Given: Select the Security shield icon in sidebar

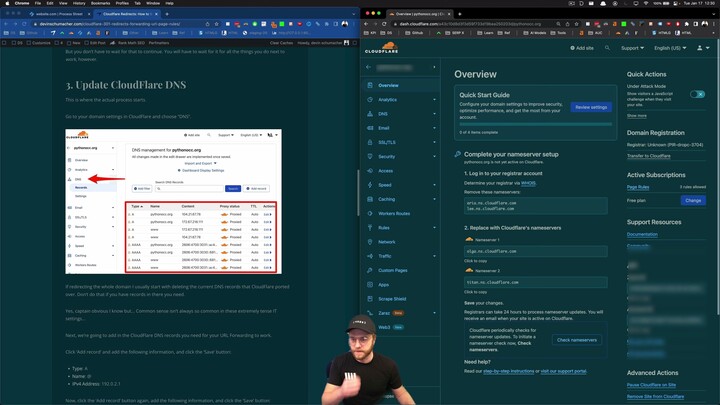Looking at the screenshot, I should tap(370, 157).
